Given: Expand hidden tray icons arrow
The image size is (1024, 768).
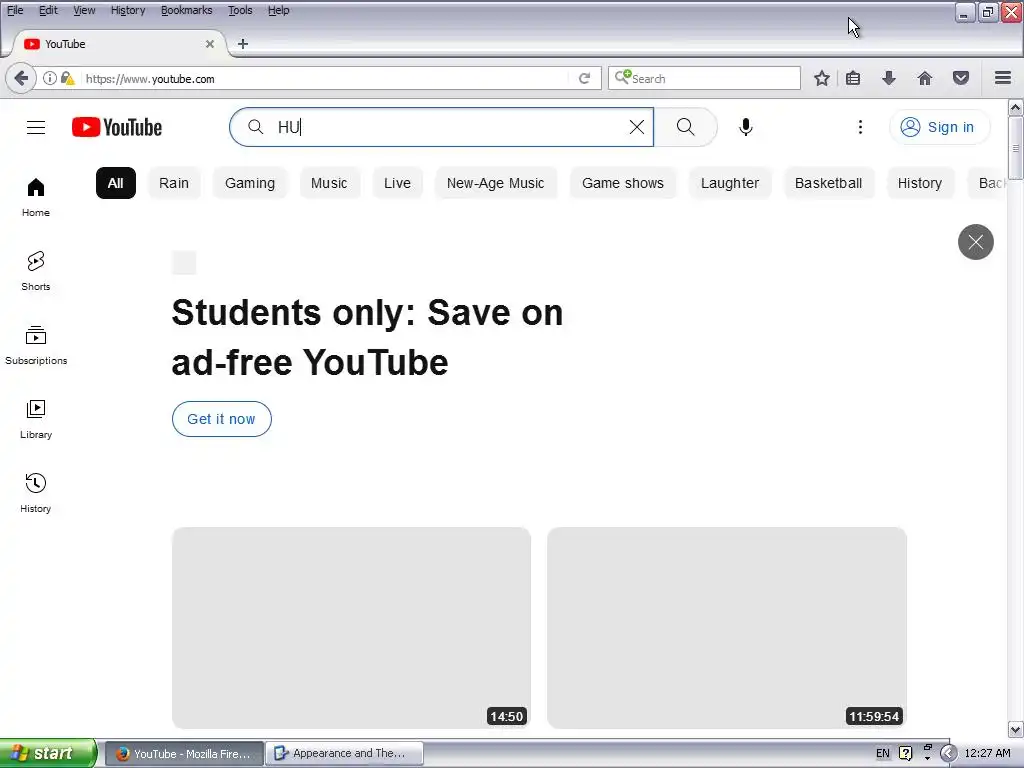Looking at the screenshot, I should click(x=948, y=754).
